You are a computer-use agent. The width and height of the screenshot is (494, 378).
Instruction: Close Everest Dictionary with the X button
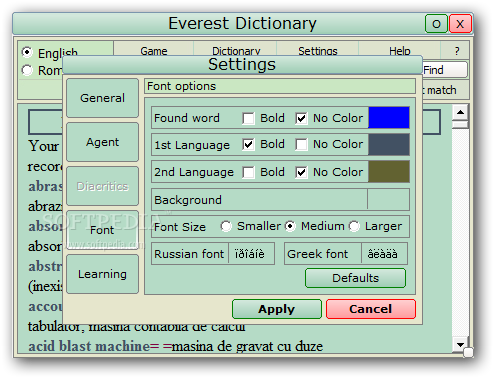pyautogui.click(x=460, y=24)
